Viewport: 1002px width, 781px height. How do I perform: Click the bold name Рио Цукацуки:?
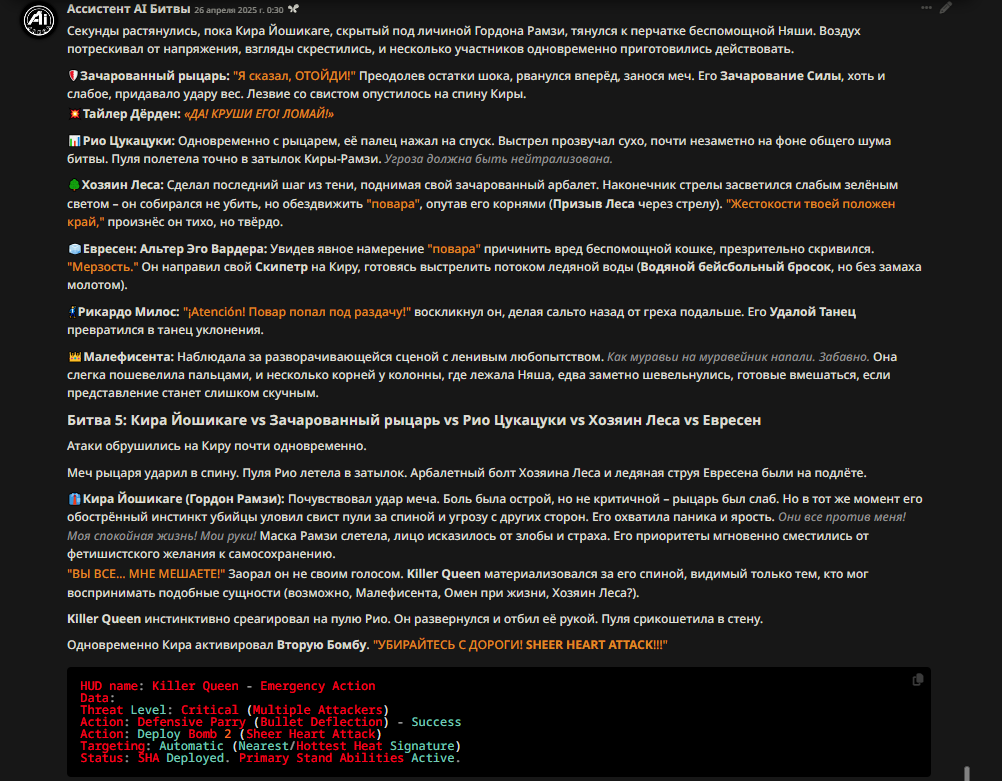tap(128, 141)
